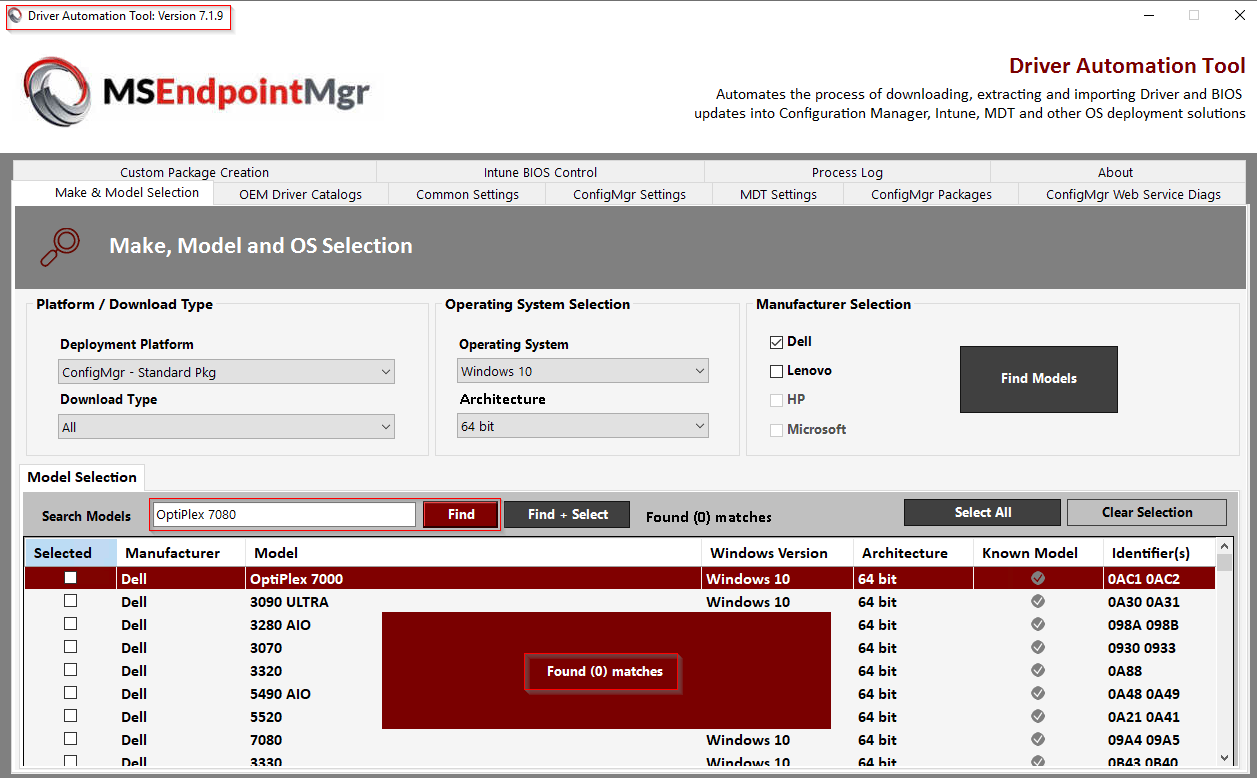Open the Architecture dropdown
This screenshot has height=778, width=1257.
(583, 426)
